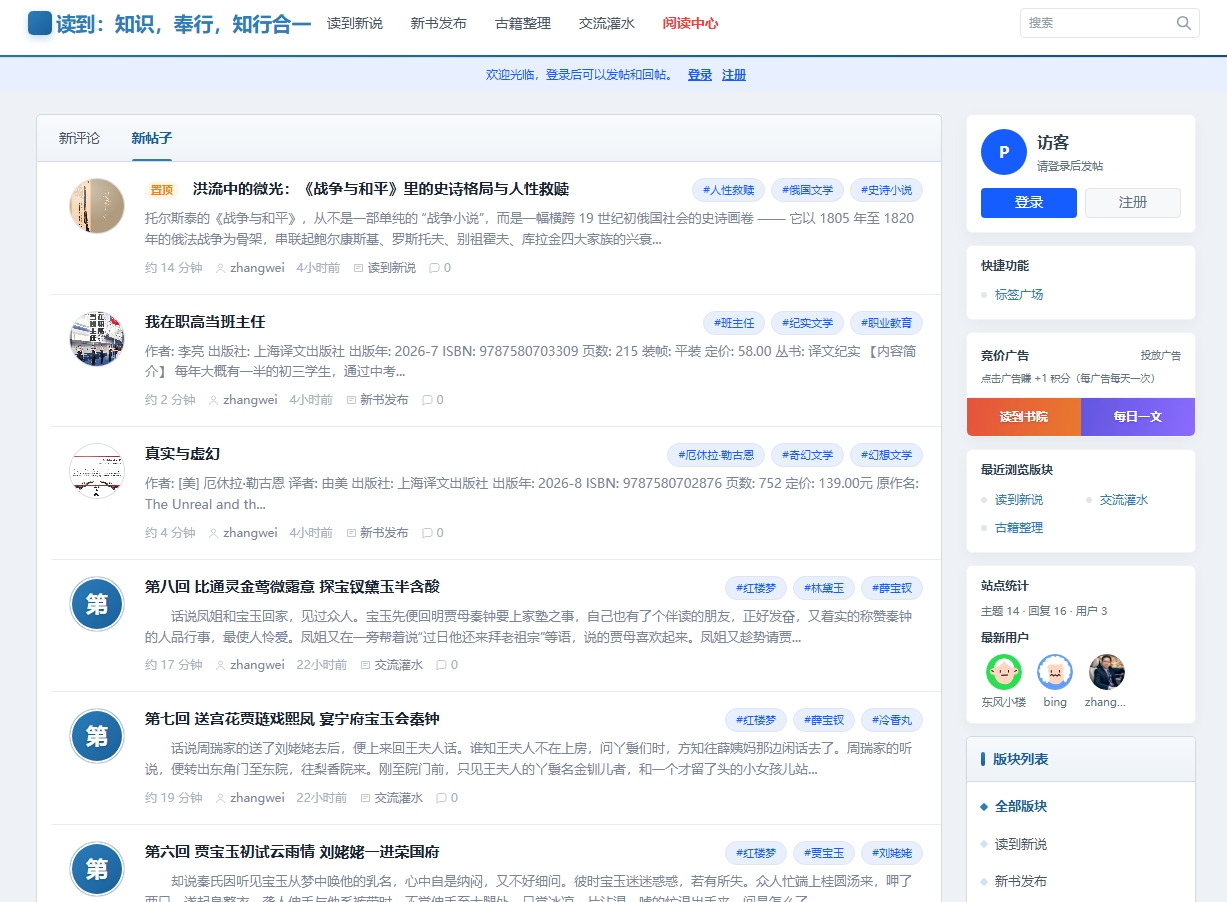Viewport: 1227px width, 902px height.
Task: Open post 第八回 比通灵金莺微露意
Action: click(x=292, y=587)
